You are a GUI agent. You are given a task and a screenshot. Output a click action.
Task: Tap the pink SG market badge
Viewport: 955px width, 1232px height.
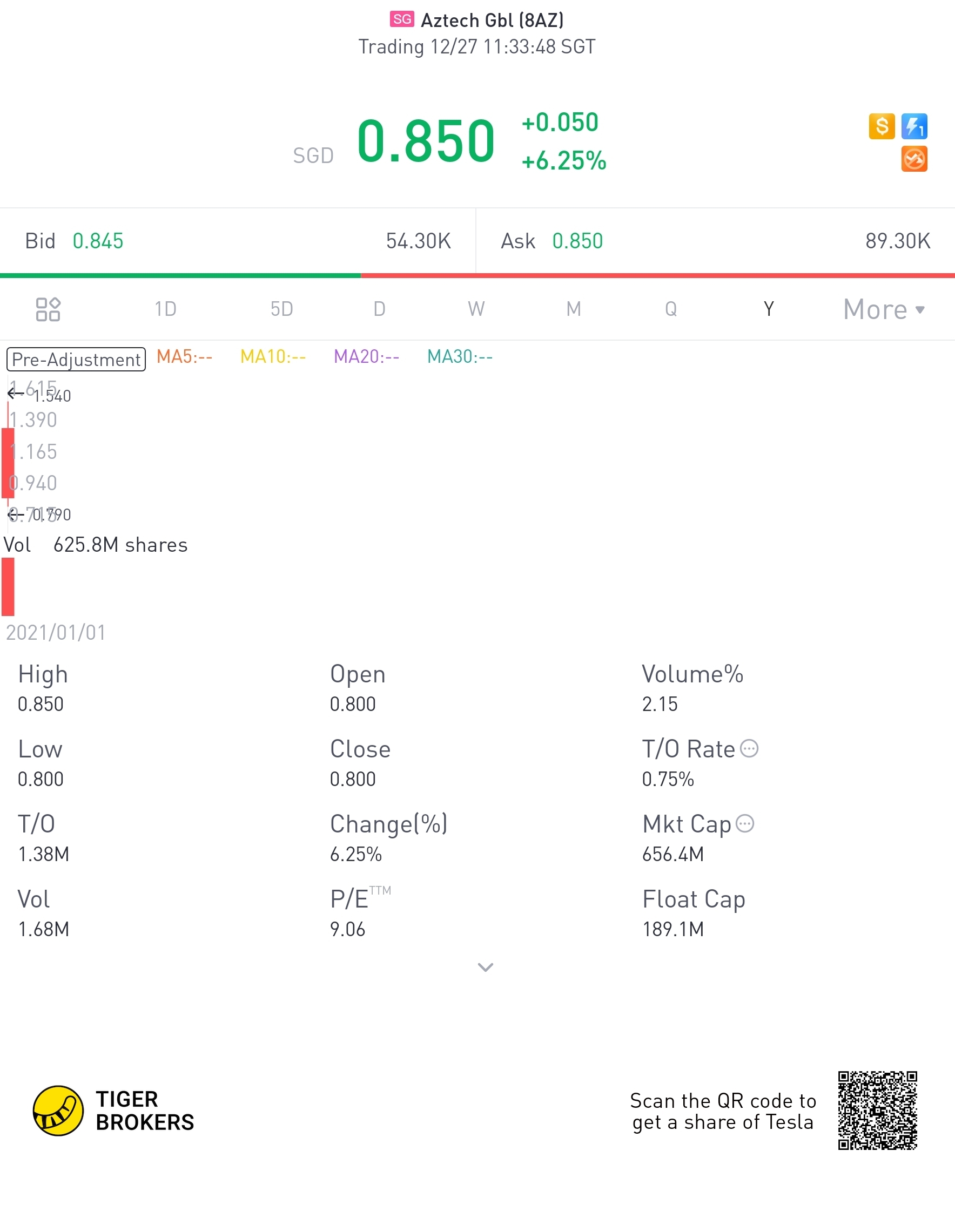pos(402,20)
